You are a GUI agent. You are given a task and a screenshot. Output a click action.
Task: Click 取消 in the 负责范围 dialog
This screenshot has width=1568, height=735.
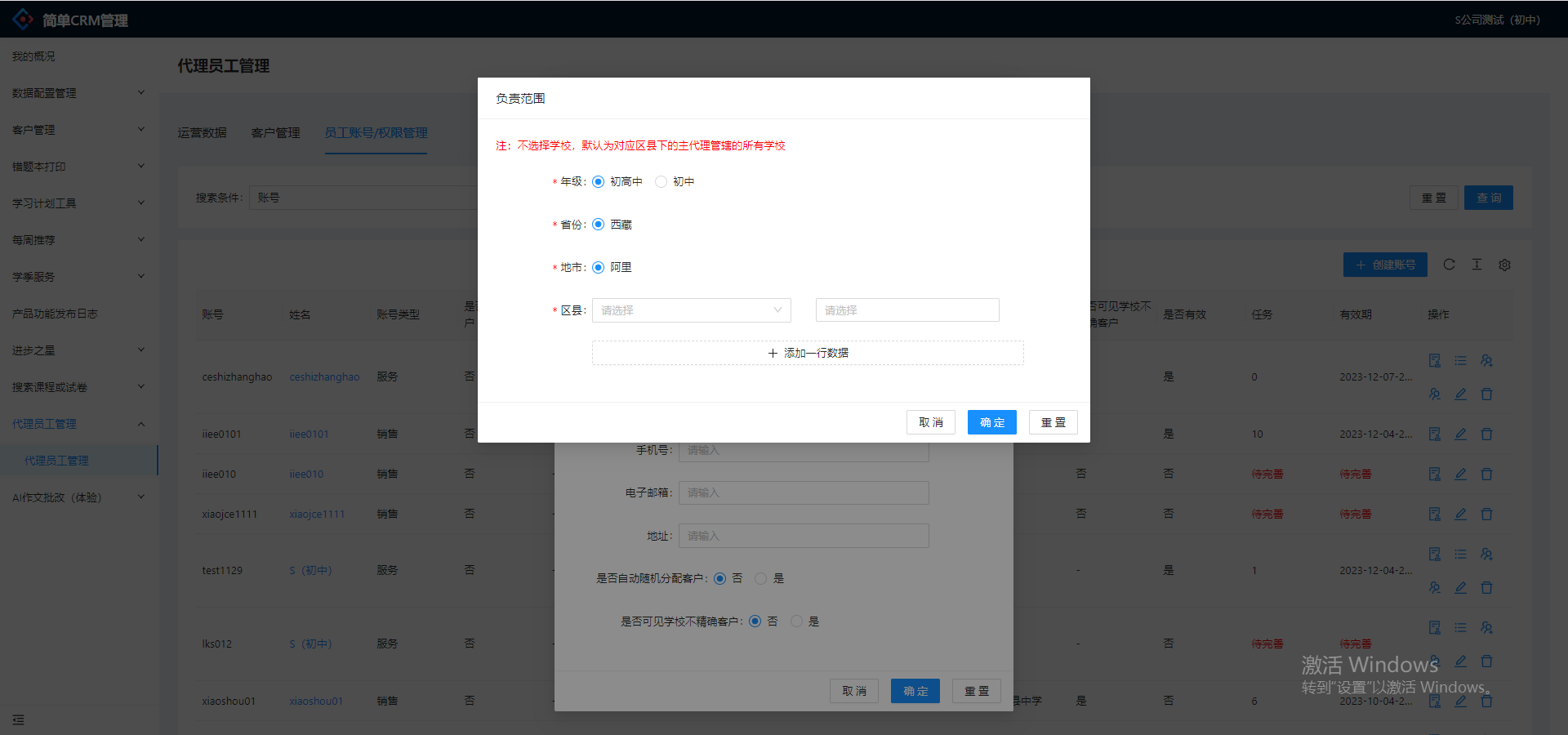[x=930, y=422]
